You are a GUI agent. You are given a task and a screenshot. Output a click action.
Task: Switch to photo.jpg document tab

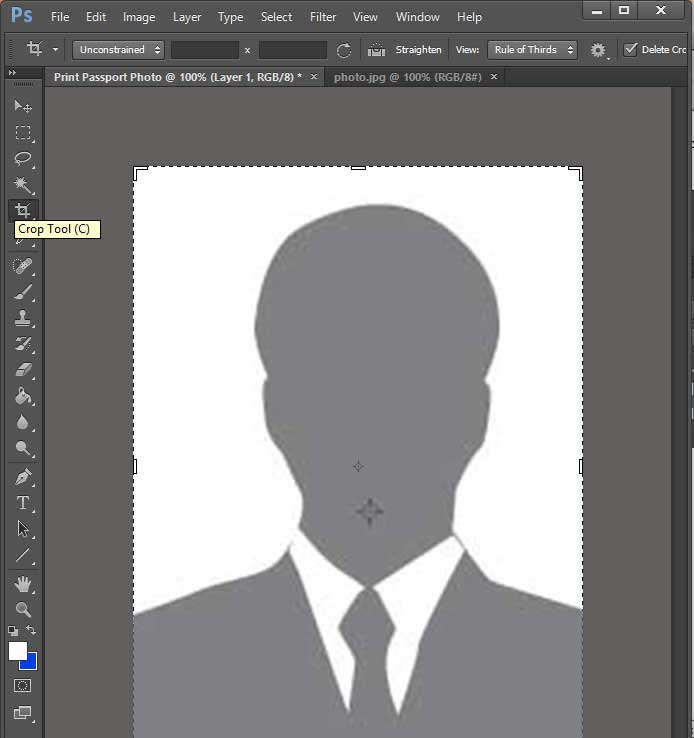click(407, 77)
